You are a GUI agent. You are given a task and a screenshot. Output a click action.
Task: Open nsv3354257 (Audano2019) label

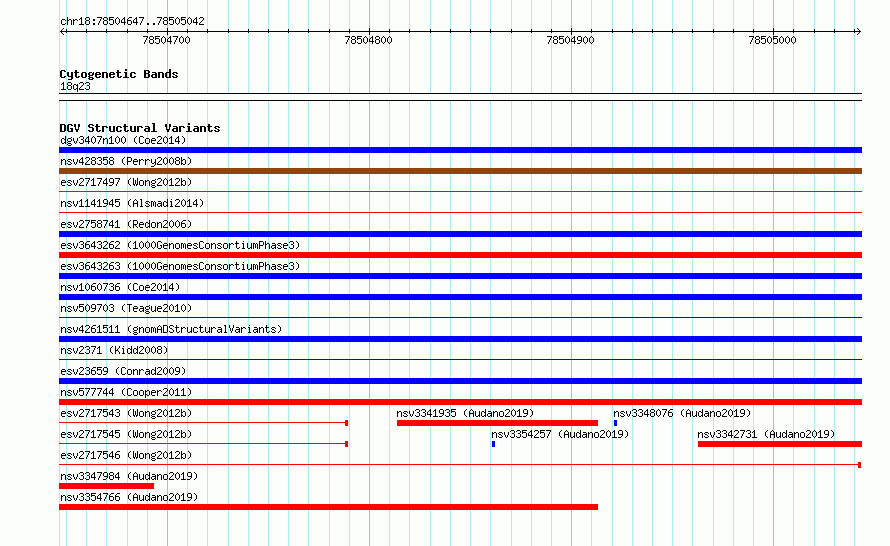click(x=560, y=434)
